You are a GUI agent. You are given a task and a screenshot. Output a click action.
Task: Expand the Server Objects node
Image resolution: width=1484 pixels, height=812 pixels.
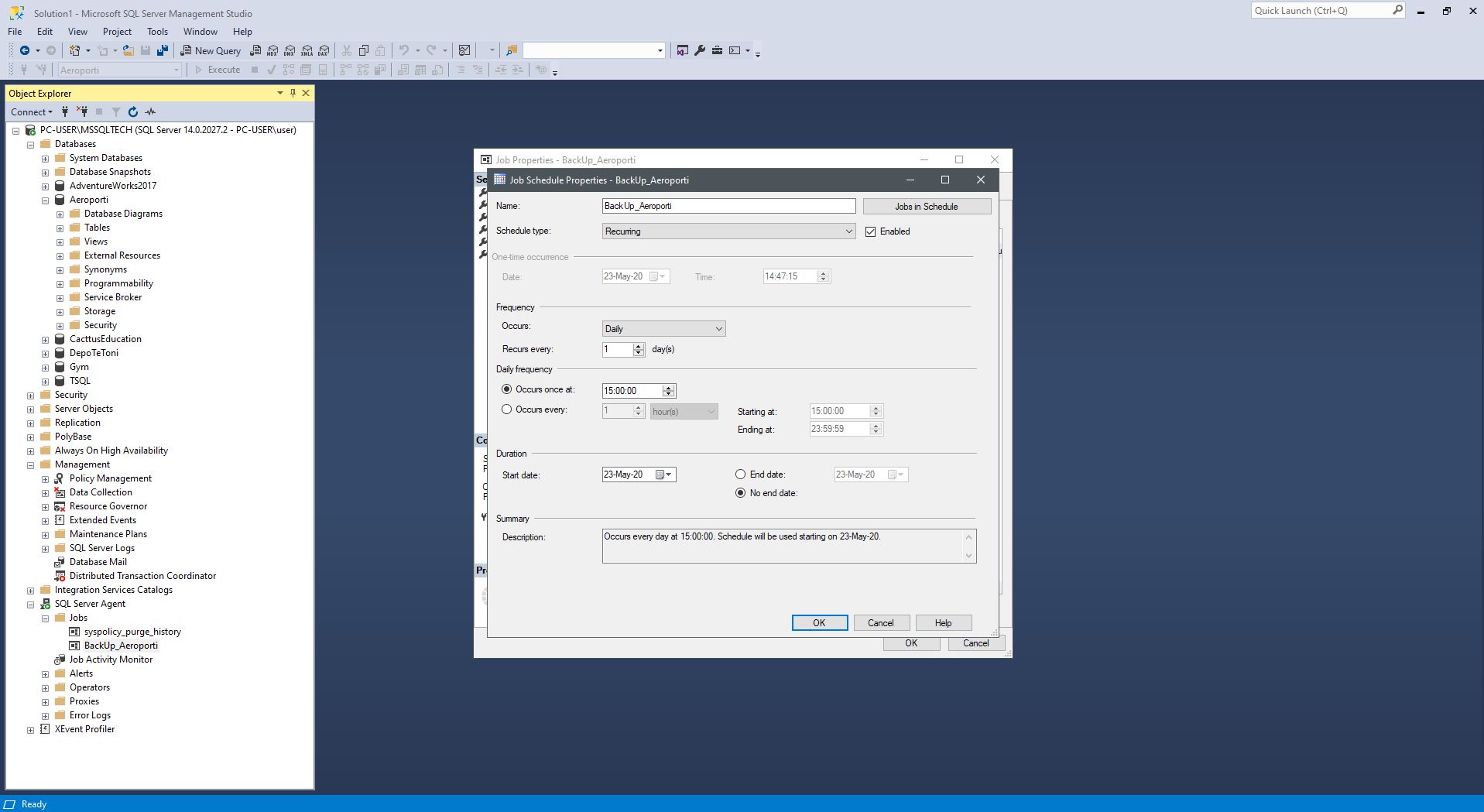pos(30,409)
